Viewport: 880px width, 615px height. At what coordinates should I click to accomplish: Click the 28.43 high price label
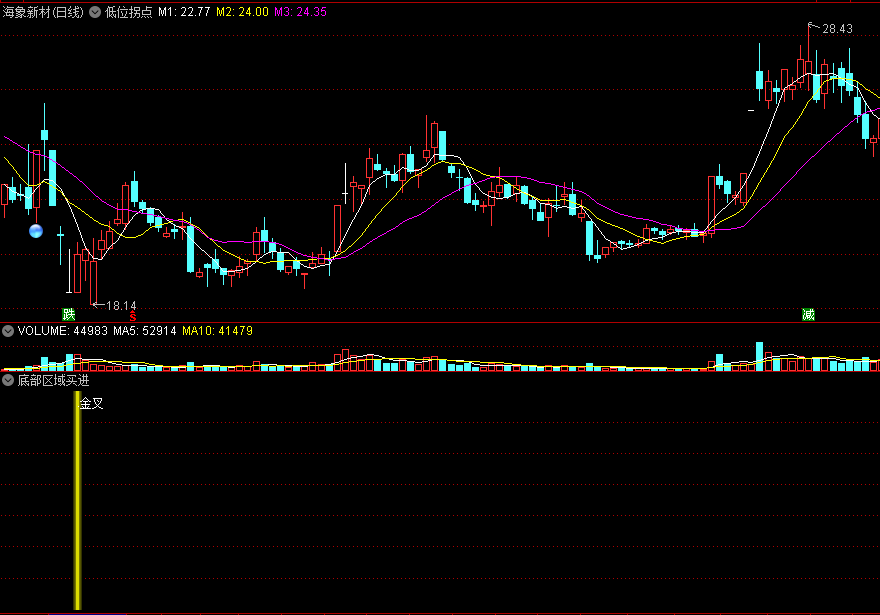click(x=837, y=29)
